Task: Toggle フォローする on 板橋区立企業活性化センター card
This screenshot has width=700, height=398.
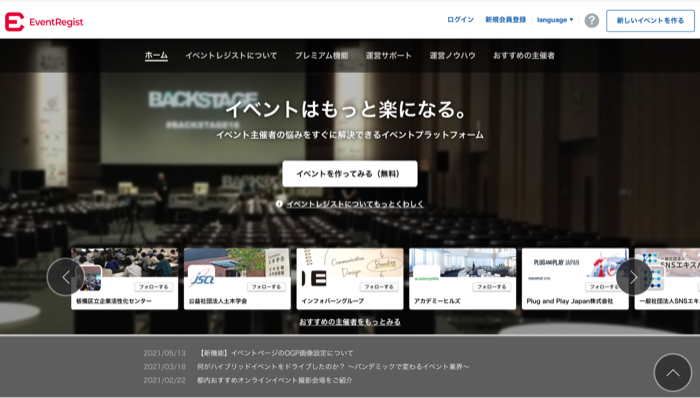Action: (x=154, y=286)
